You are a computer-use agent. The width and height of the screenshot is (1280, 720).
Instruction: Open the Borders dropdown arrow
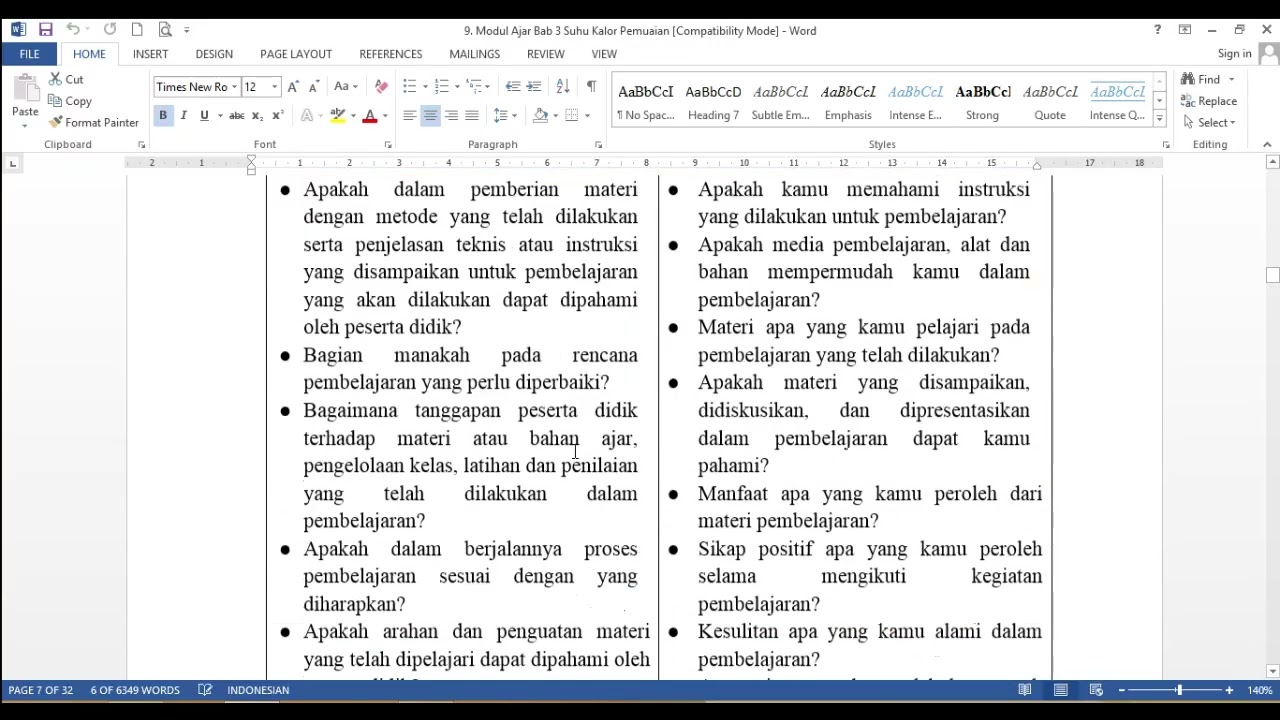pos(587,116)
